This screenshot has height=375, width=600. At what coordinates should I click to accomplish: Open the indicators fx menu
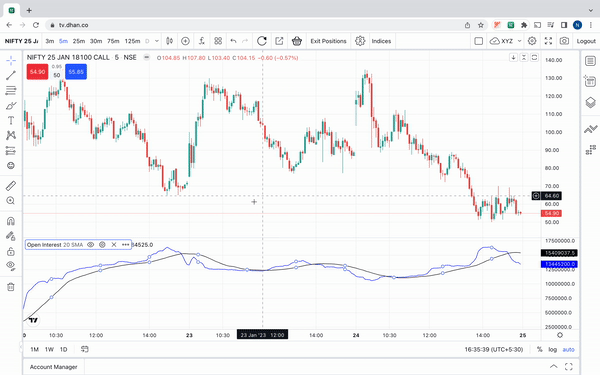point(202,41)
